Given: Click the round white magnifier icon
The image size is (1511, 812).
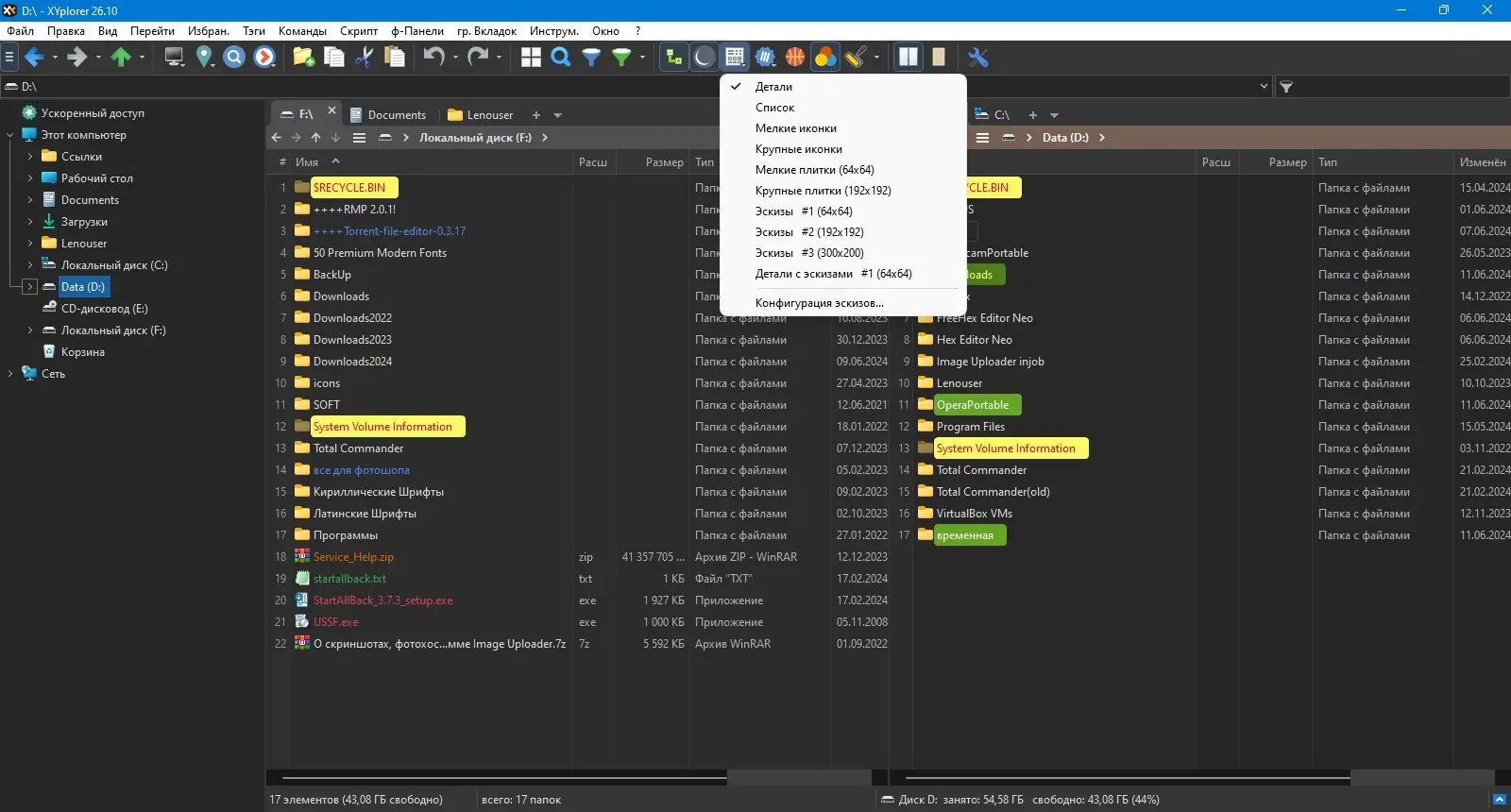Looking at the screenshot, I should click(234, 58).
